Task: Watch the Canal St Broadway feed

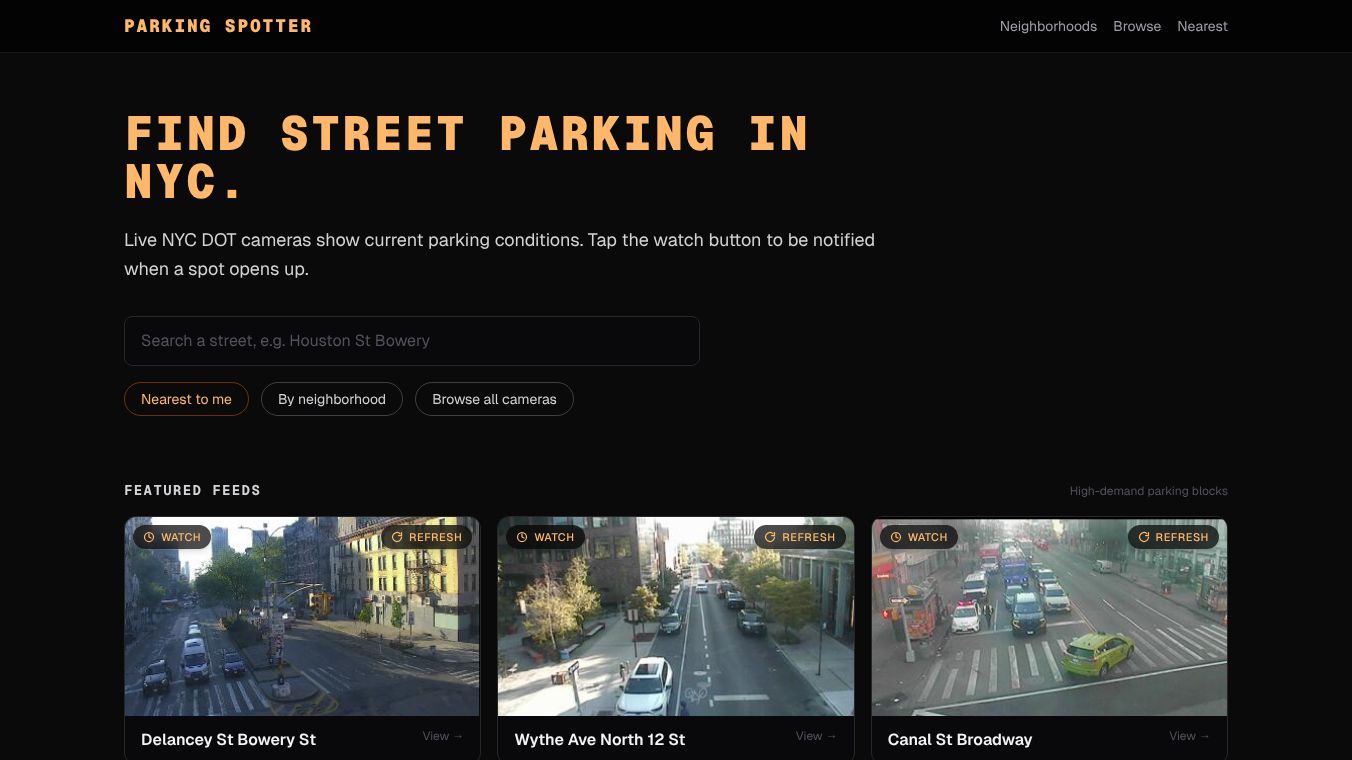Action: 918,537
